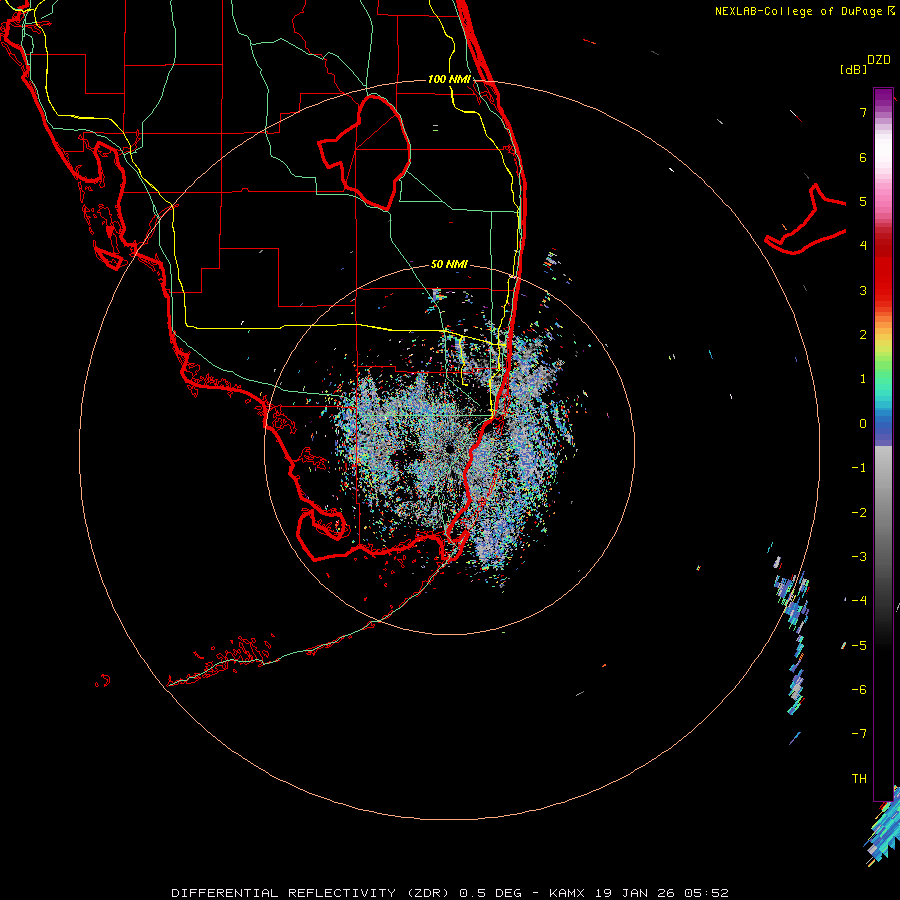Click the -3 dB scale label
The width and height of the screenshot is (900, 900).
(x=859, y=557)
